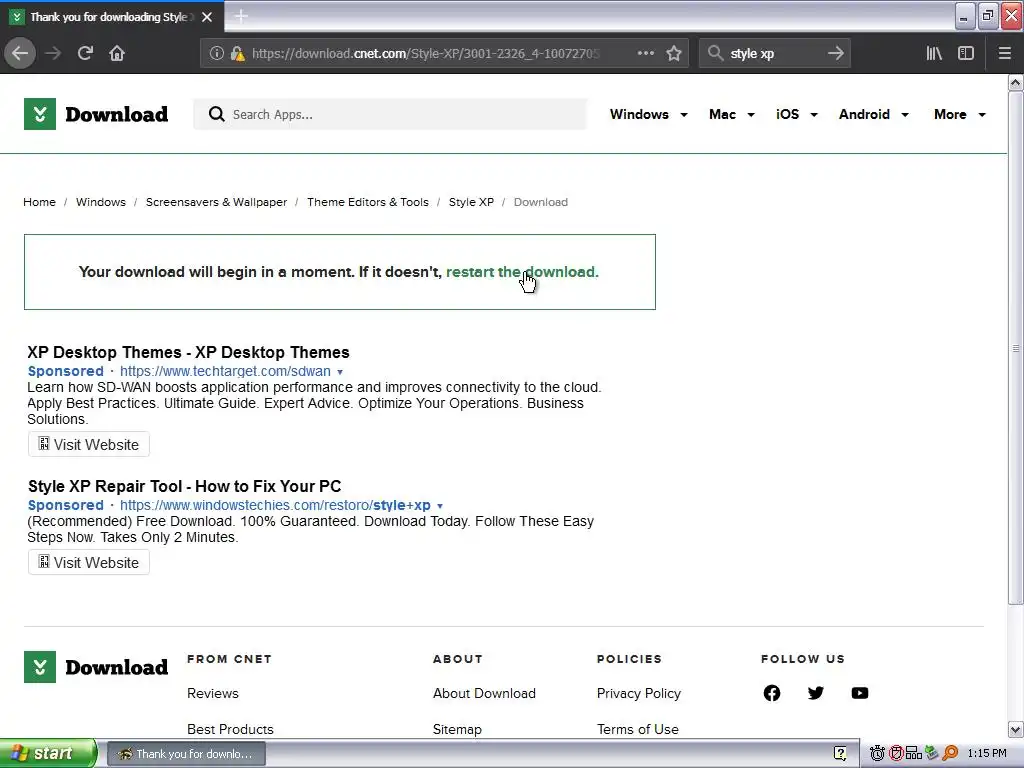
Task: Click the page scrollbar up arrow
Action: pos(1015,82)
